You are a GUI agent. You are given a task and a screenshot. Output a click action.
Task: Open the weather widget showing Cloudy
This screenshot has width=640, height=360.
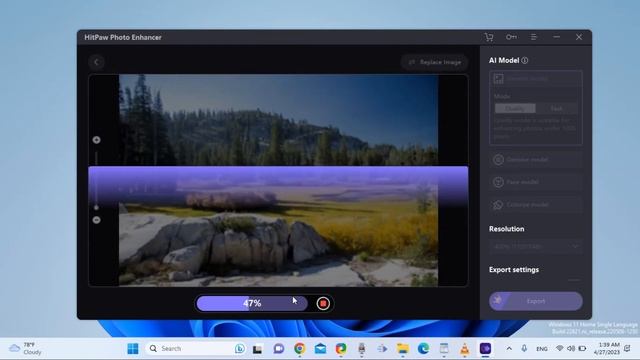(26, 349)
